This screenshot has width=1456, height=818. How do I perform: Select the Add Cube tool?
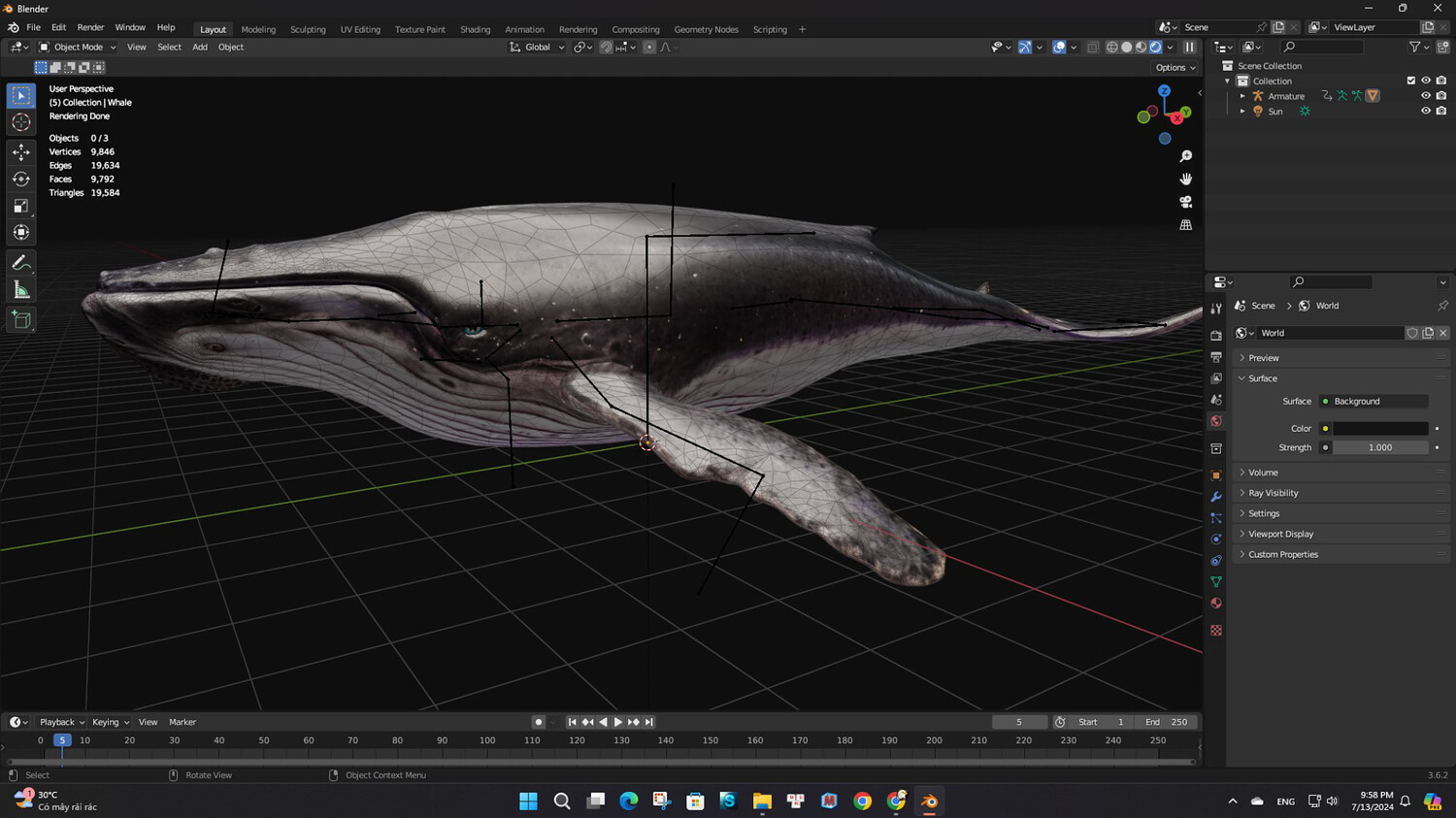tap(21, 320)
